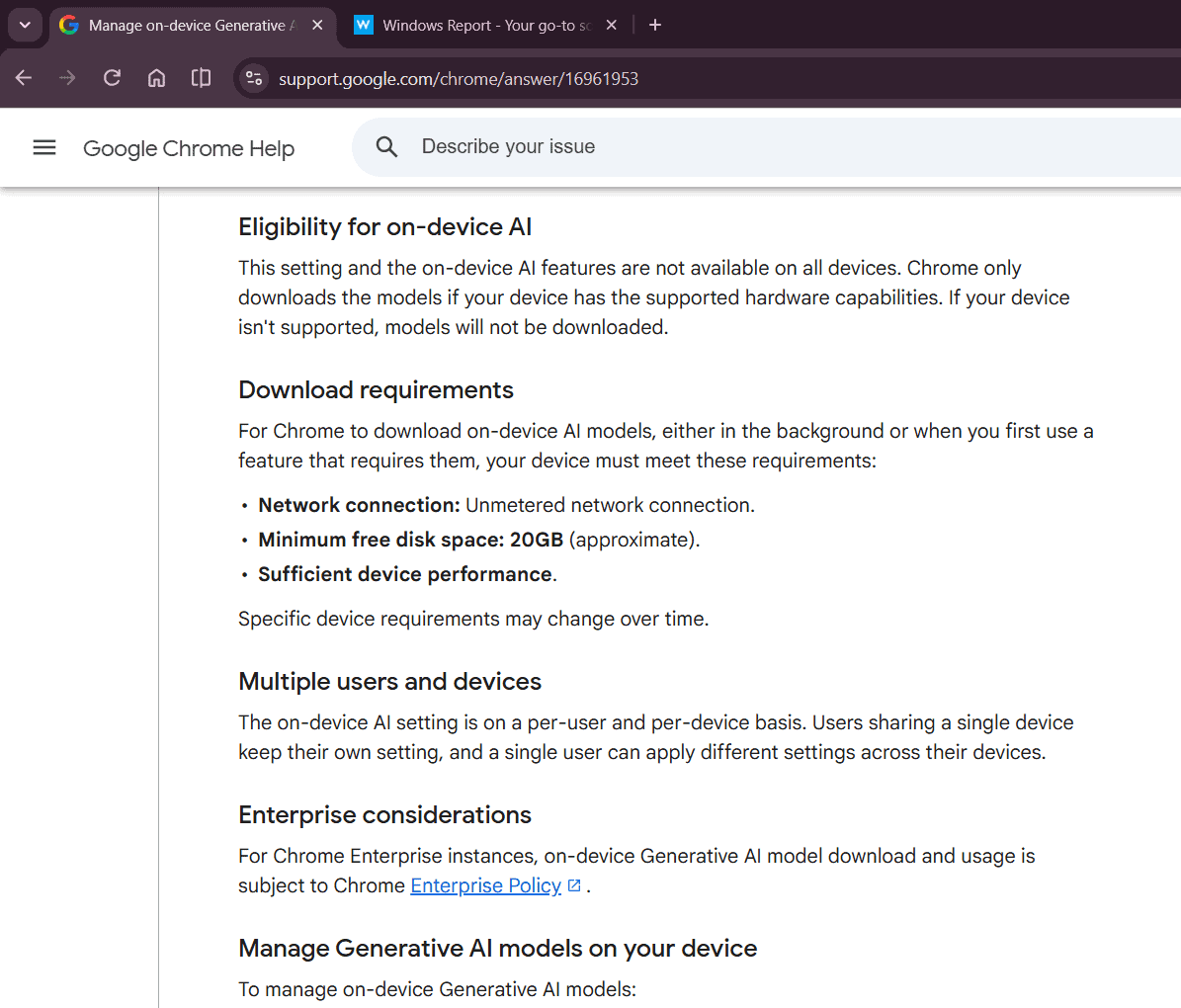Toggle the split view icon

coord(201,78)
